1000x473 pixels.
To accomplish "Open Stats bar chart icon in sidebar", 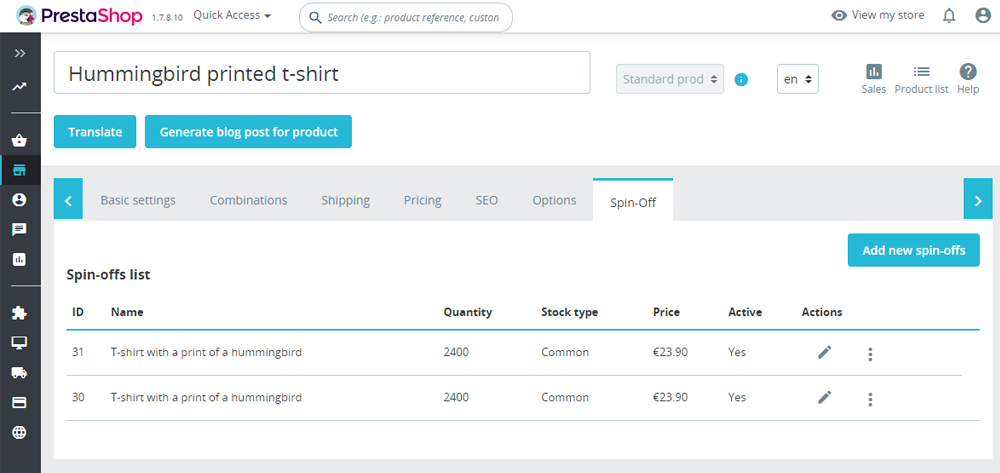I will point(20,259).
